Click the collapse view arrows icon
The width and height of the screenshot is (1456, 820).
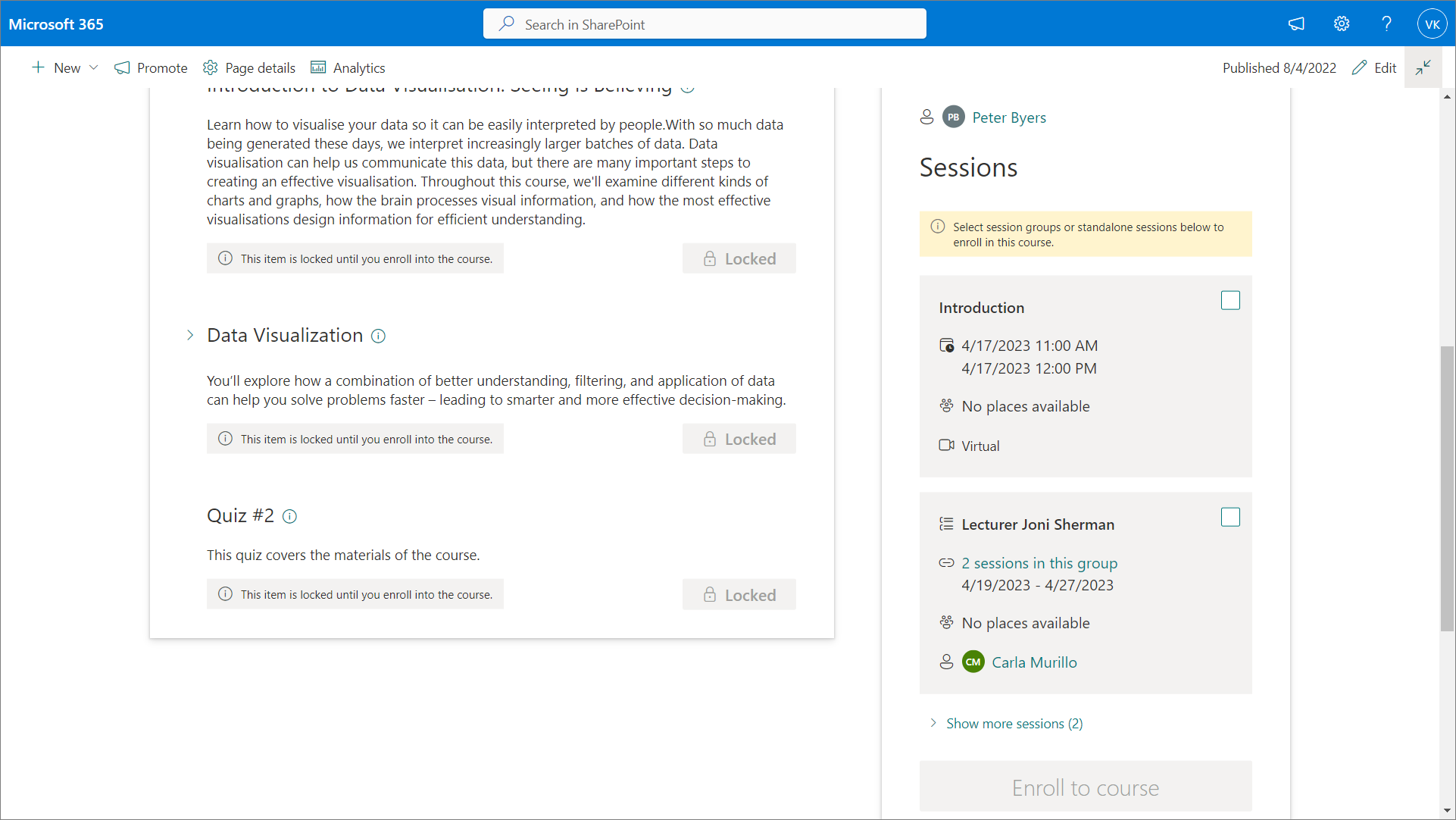coord(1423,67)
